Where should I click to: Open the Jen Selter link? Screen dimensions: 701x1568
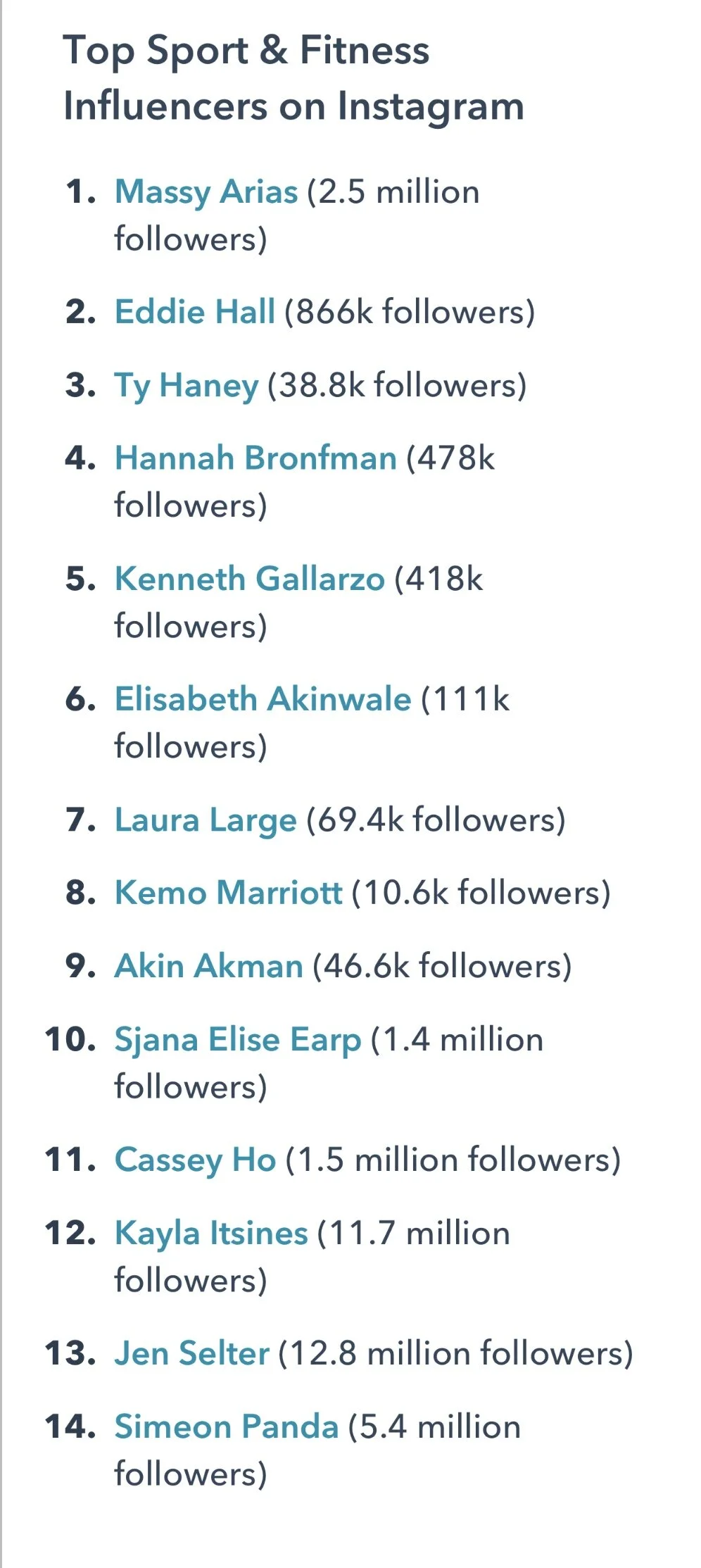tap(192, 1353)
